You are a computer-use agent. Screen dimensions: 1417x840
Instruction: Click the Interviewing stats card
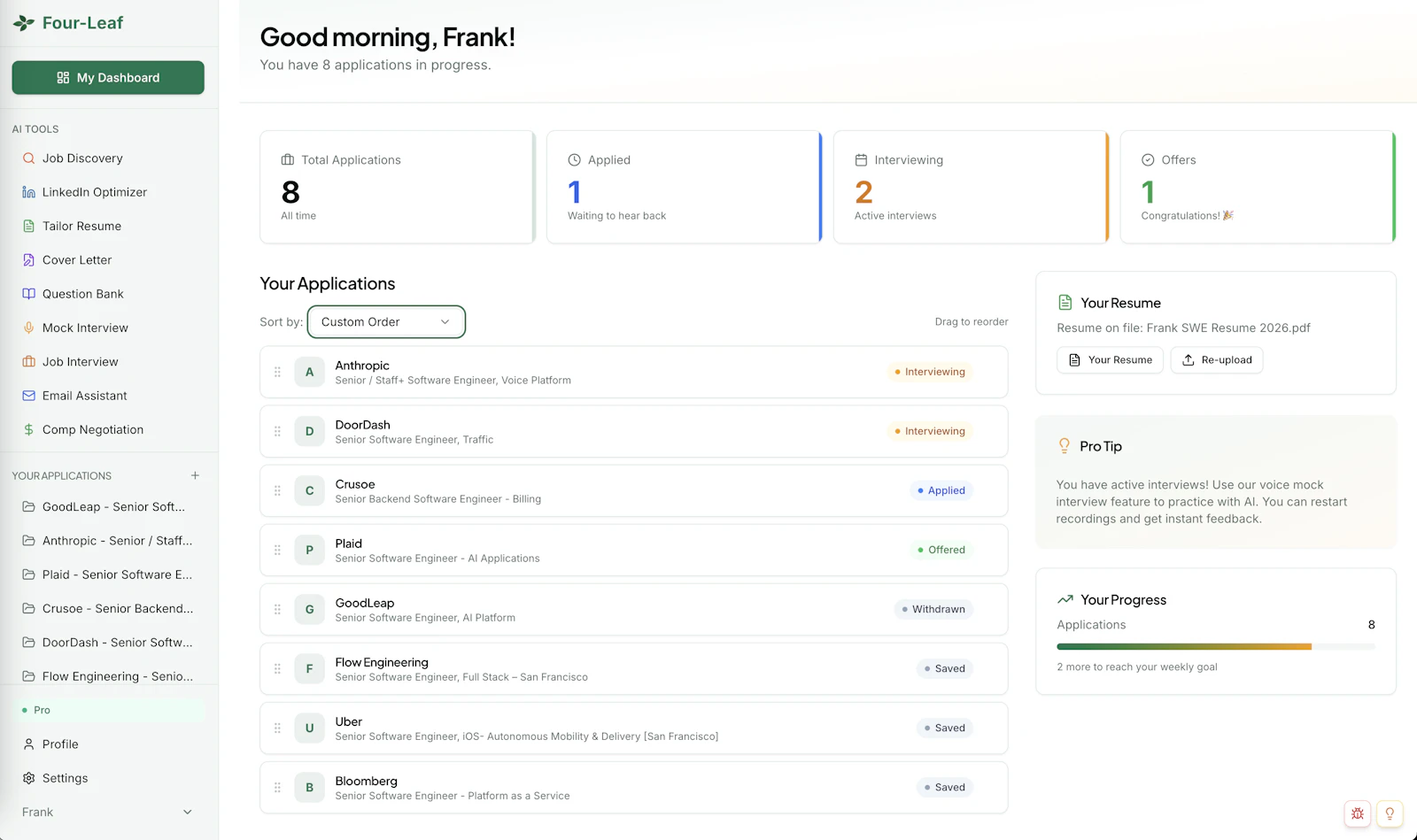coord(972,187)
